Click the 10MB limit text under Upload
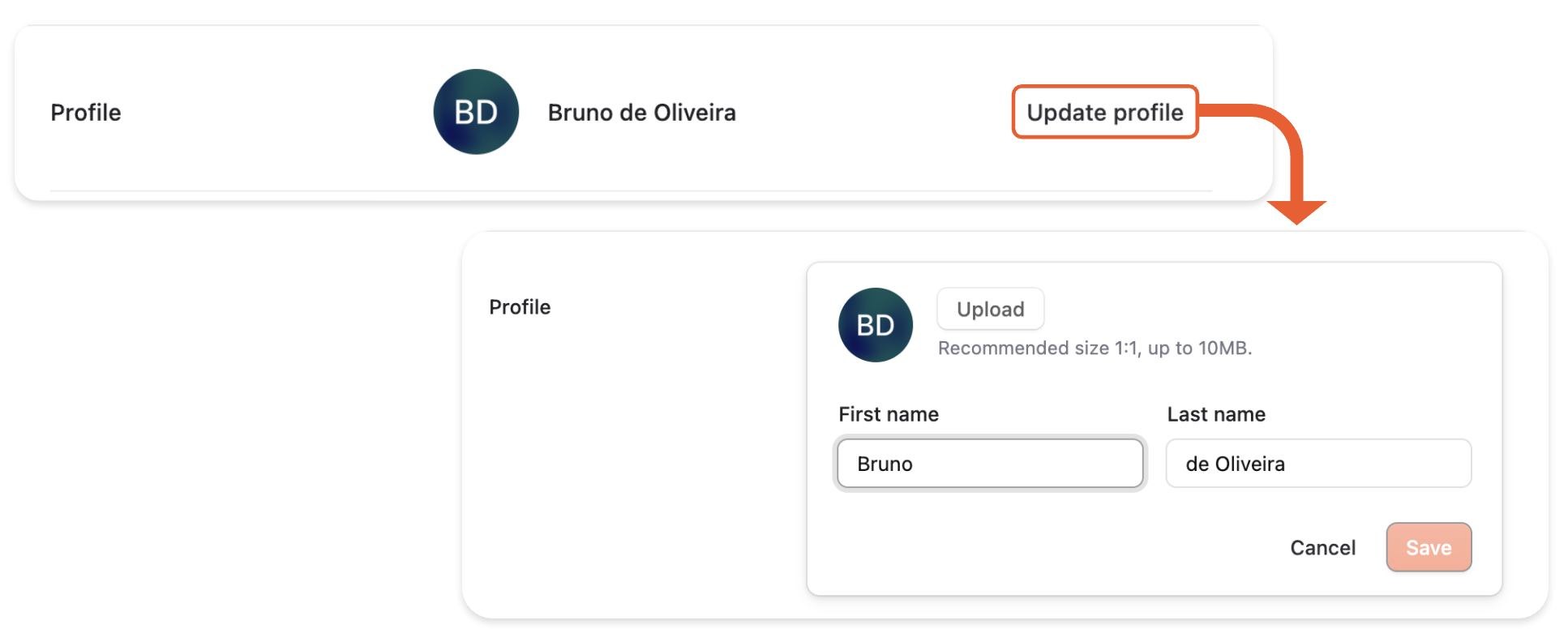Screen dimensions: 1568x642 [x=1224, y=349]
